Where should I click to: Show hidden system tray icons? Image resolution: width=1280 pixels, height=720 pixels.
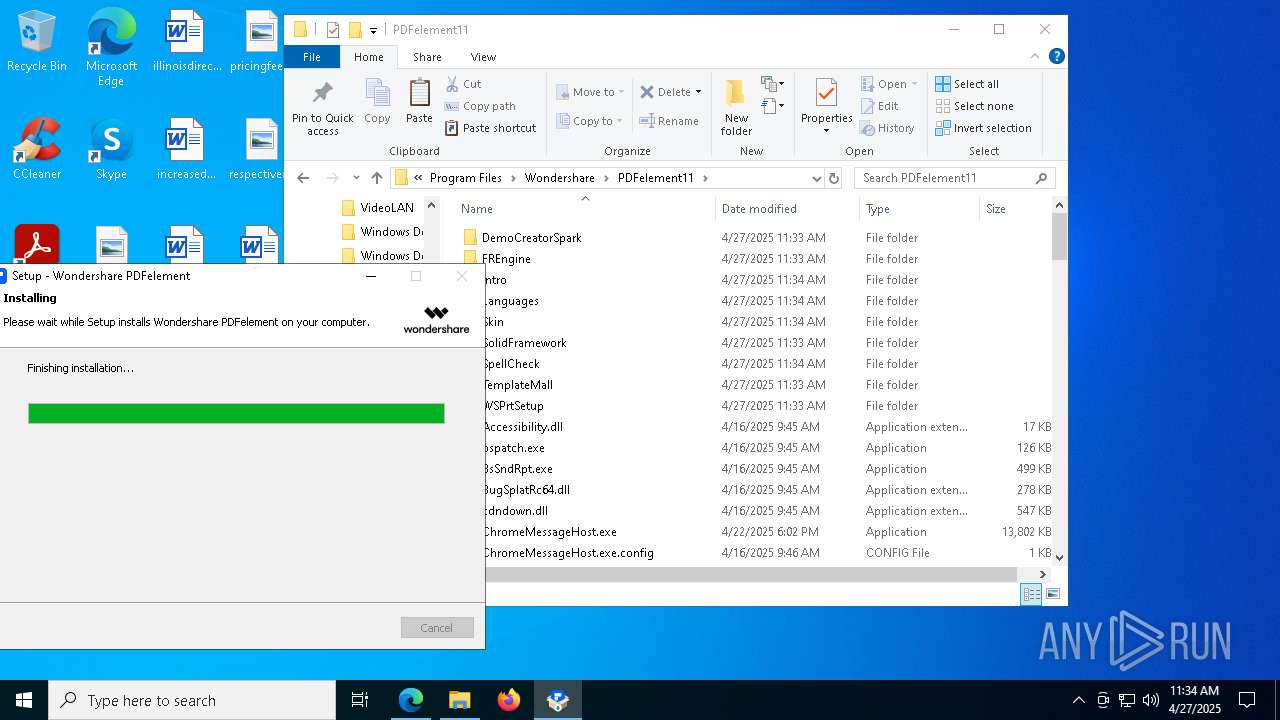pos(1078,700)
